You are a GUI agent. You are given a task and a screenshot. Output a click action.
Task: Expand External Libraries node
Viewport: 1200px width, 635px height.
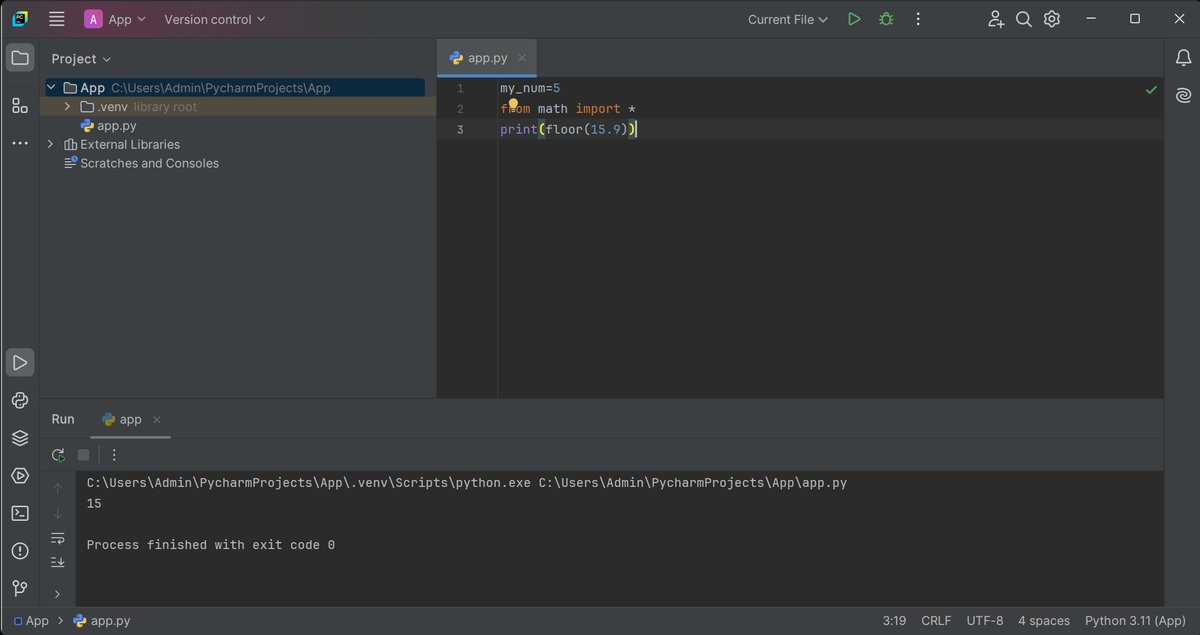tap(51, 144)
